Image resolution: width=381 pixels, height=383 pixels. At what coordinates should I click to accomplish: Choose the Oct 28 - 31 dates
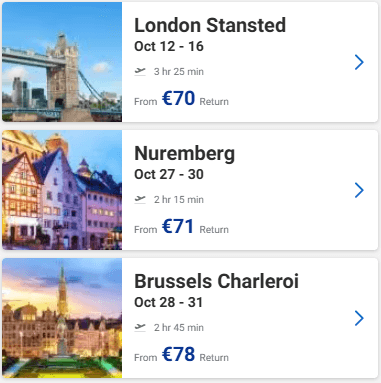pos(168,302)
